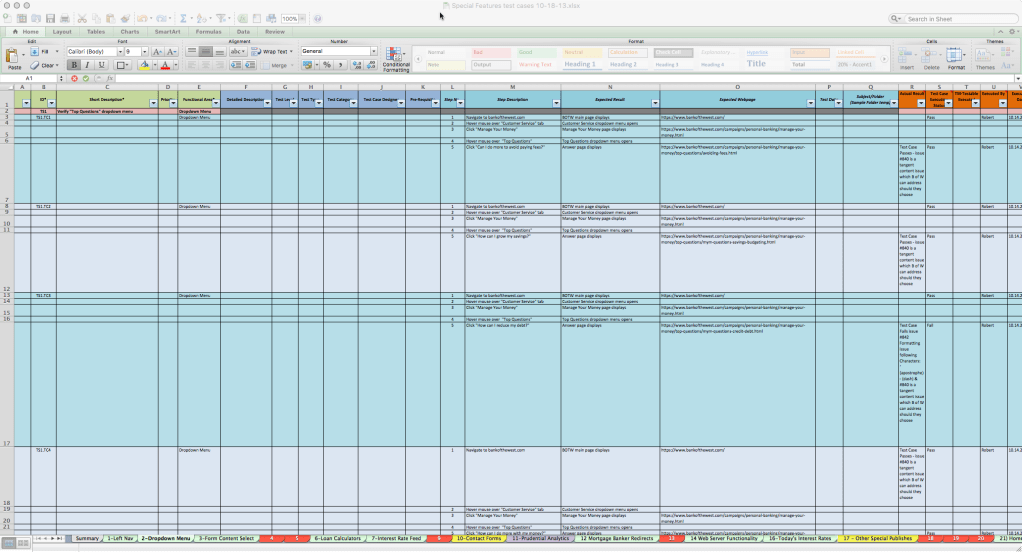
Task: Click the AutoSum sigma icon
Action: tap(183, 18)
